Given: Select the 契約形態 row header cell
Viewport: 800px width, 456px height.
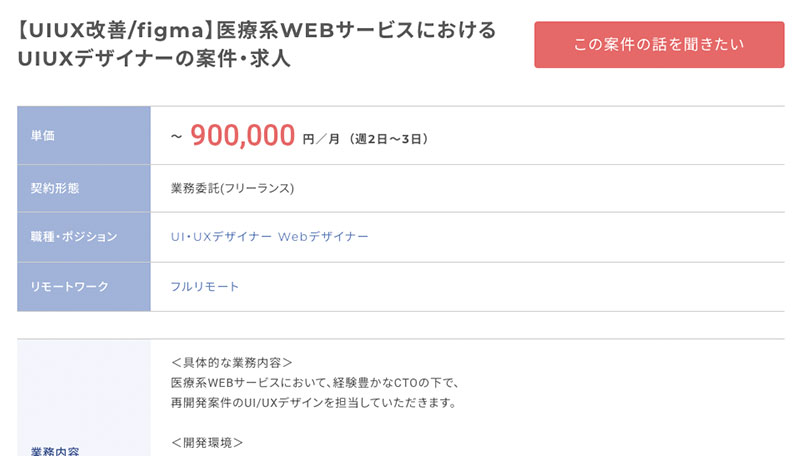Looking at the screenshot, I should pos(84,188).
